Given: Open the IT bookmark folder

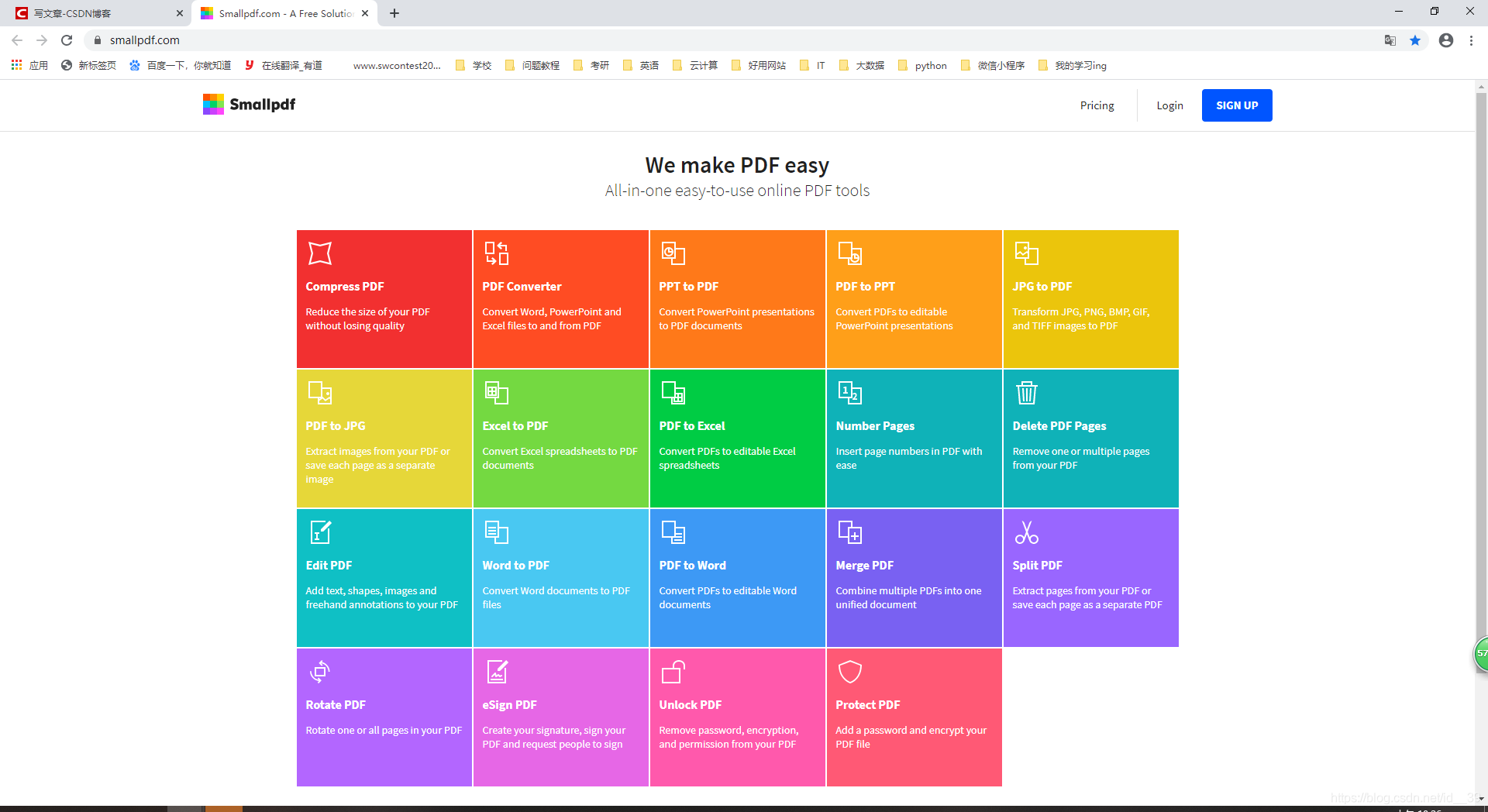Looking at the screenshot, I should click(812, 66).
